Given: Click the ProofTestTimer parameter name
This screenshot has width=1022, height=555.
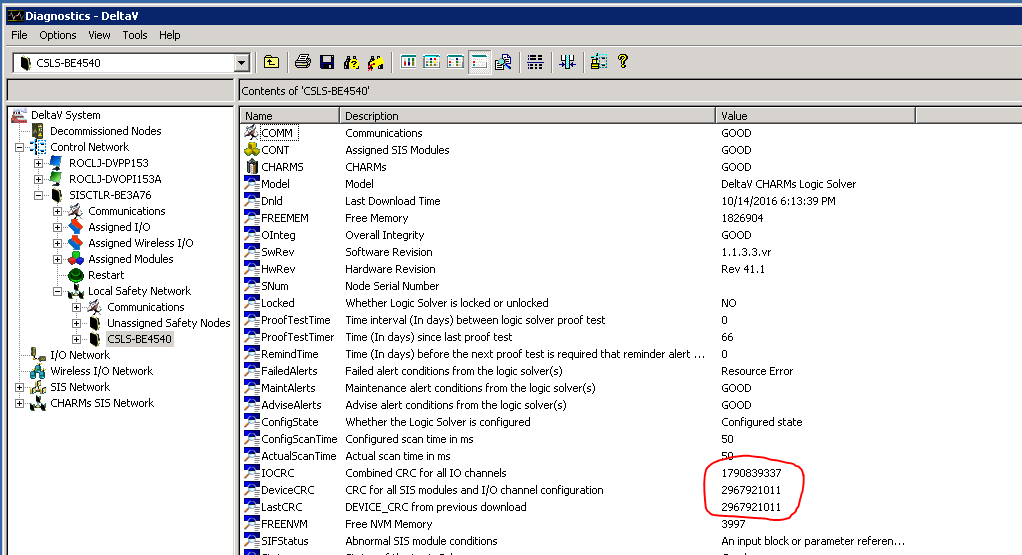Looking at the screenshot, I should [297, 337].
